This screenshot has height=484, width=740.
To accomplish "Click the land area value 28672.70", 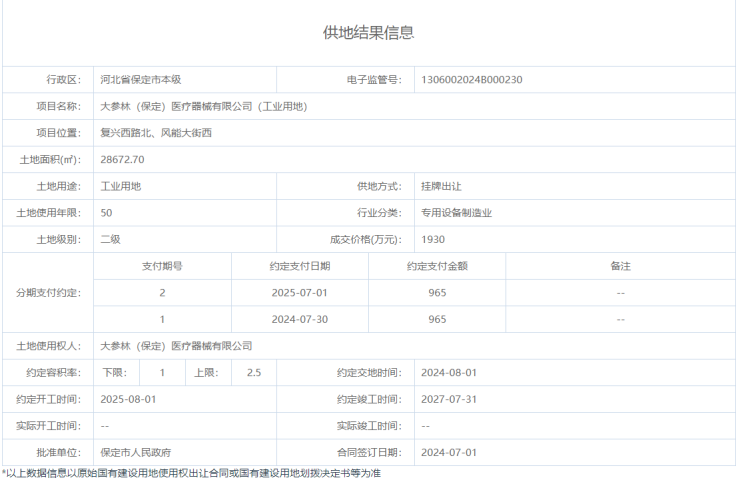I will tap(123, 159).
